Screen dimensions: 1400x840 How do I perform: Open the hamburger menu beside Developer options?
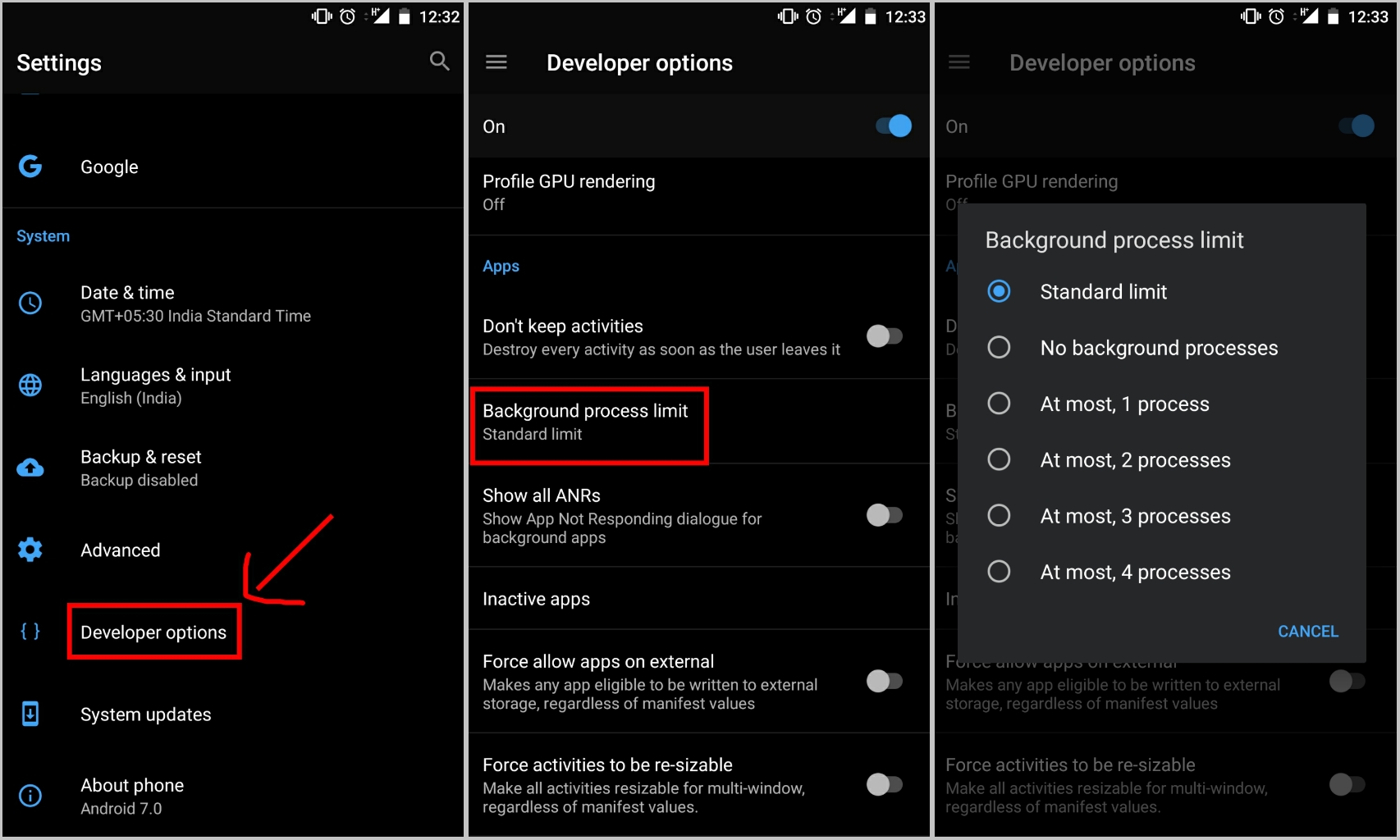pos(496,62)
